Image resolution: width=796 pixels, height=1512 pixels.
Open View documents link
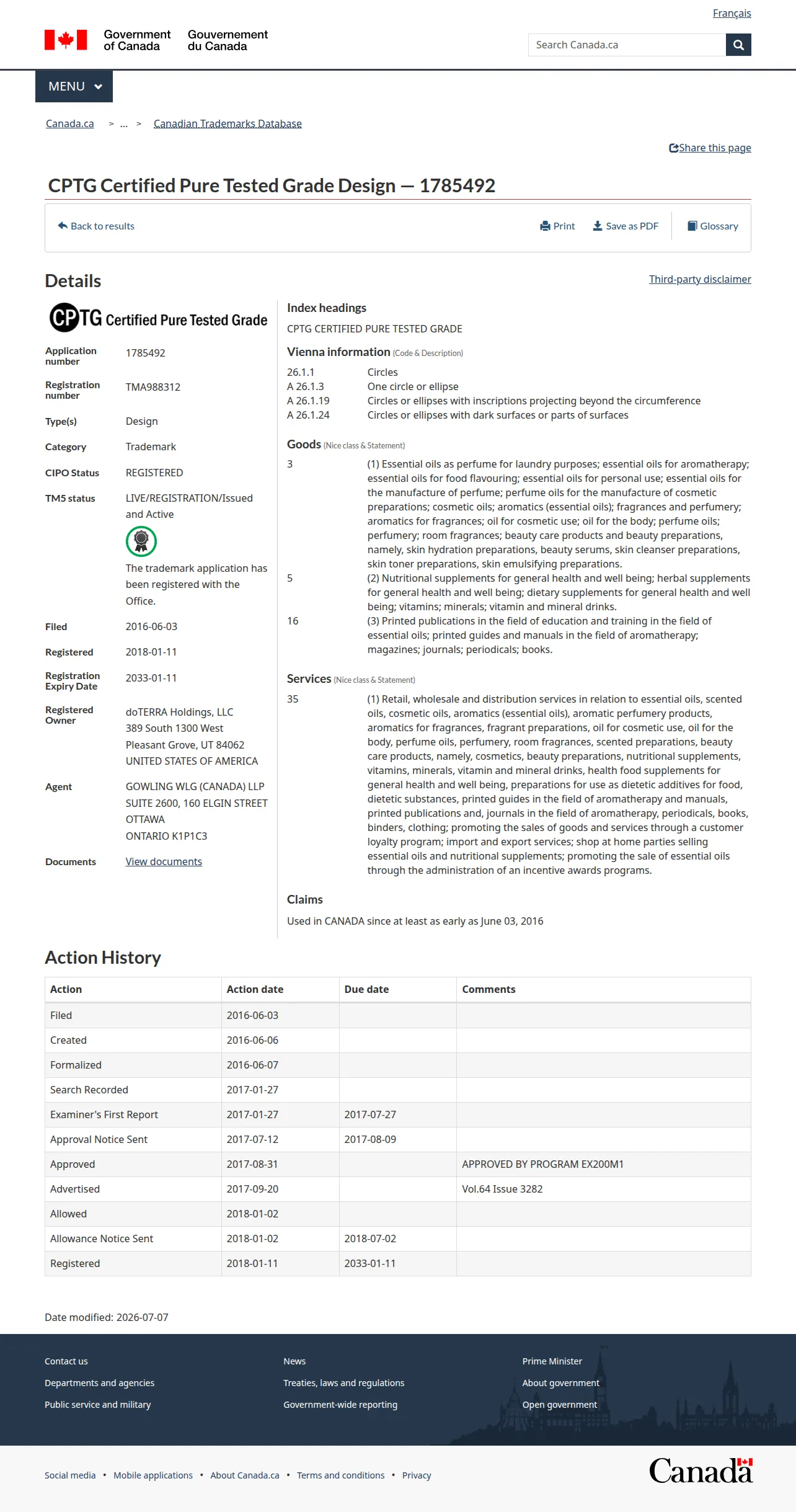(x=164, y=861)
